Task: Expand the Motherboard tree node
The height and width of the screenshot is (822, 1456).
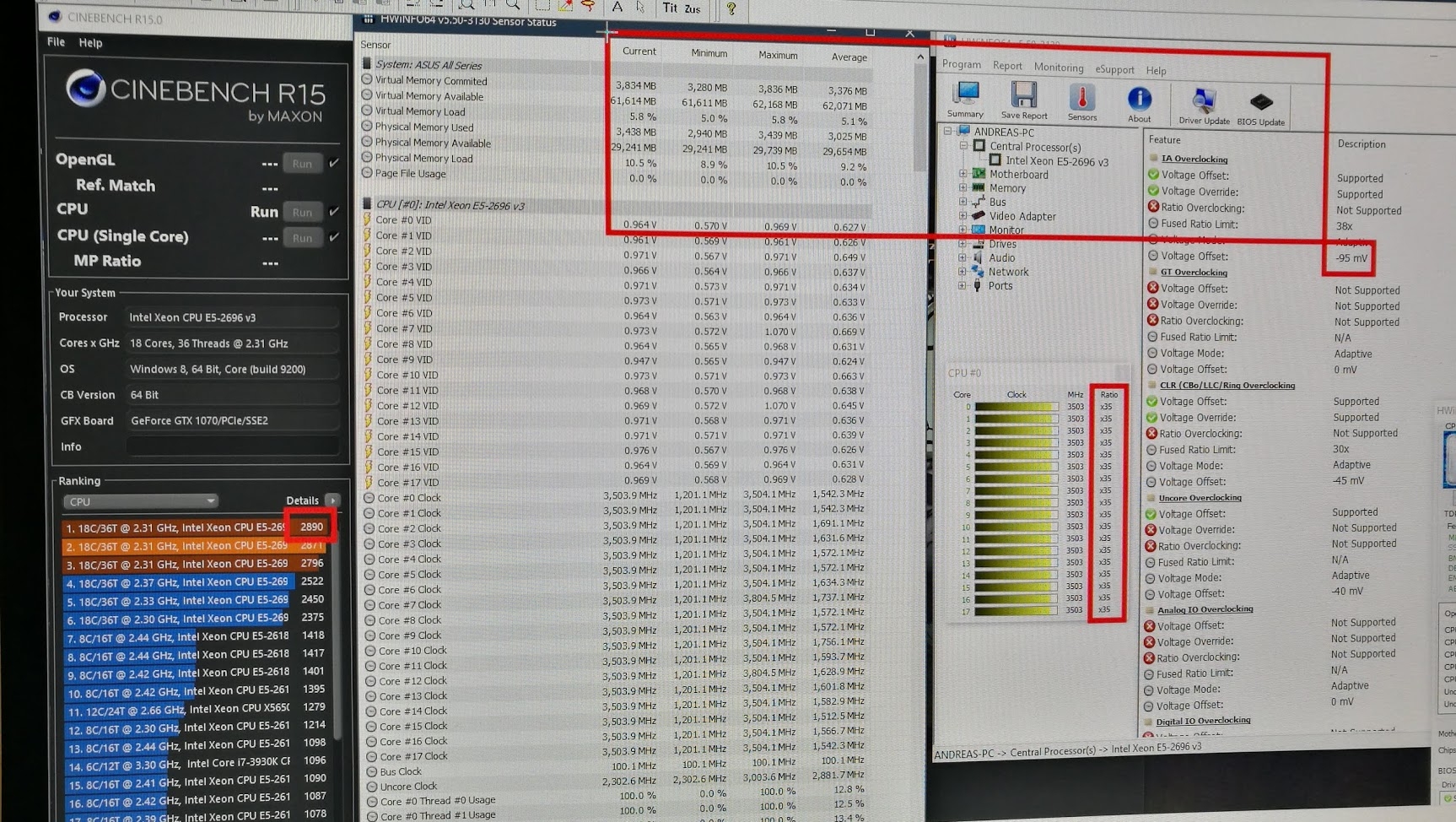Action: point(963,174)
